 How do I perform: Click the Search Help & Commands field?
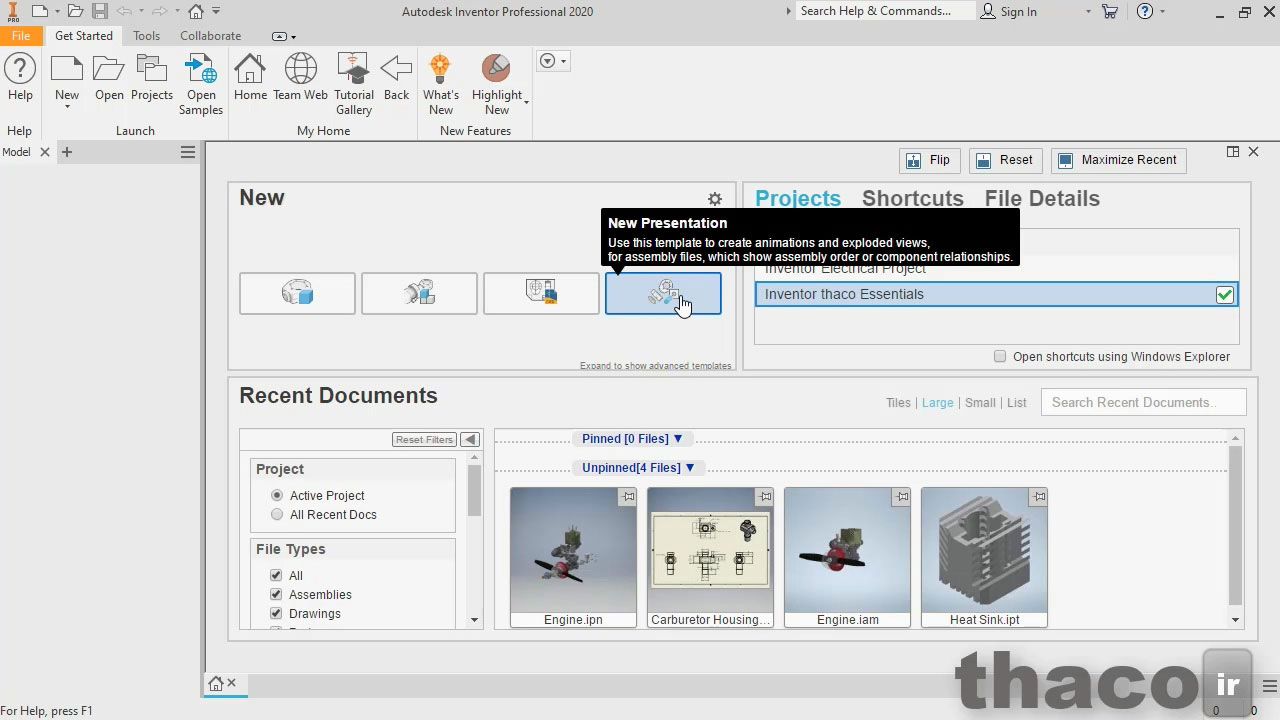coord(886,11)
